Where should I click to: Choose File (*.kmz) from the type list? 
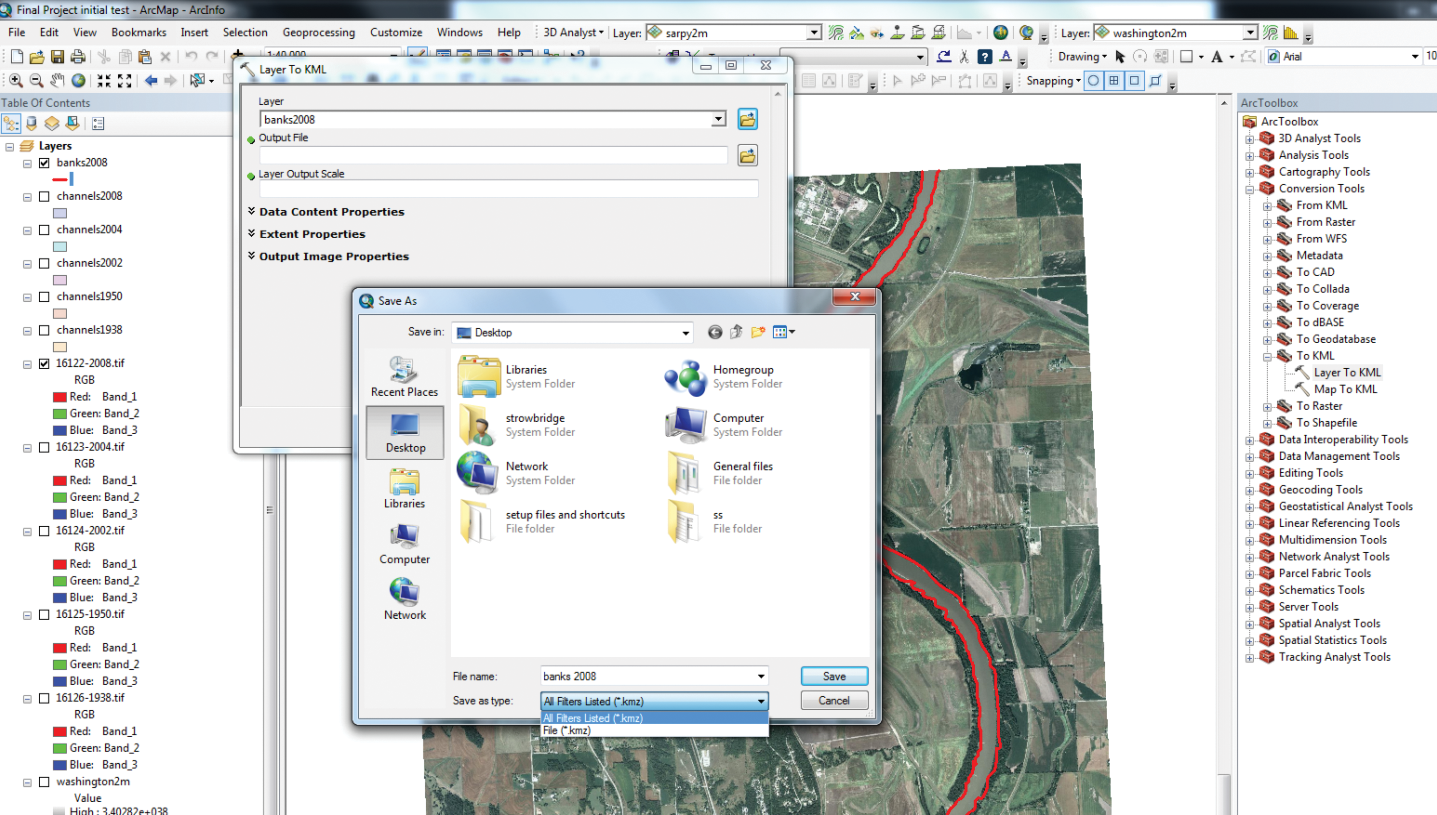coord(567,731)
